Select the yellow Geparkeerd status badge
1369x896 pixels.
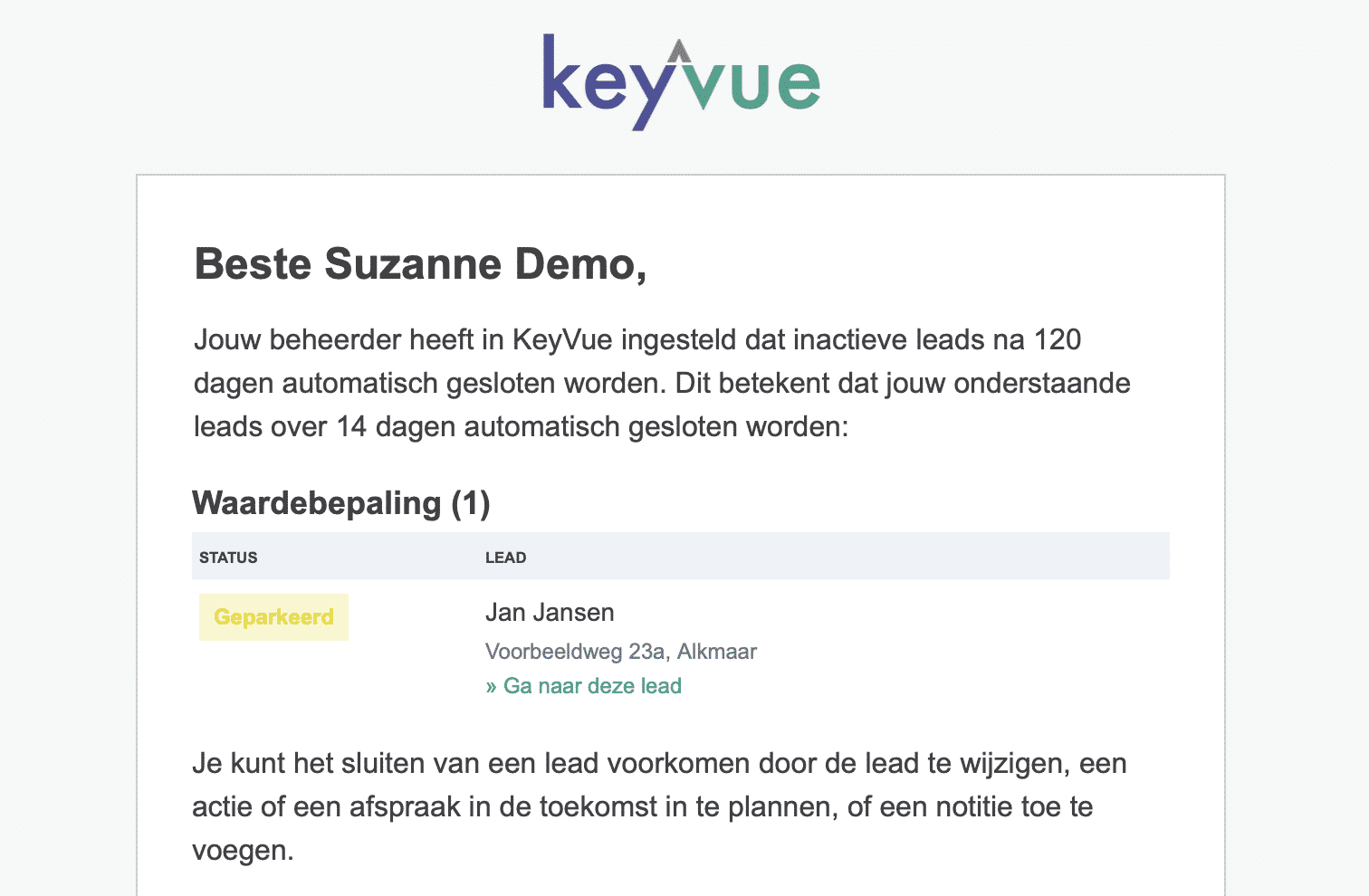tap(273, 617)
